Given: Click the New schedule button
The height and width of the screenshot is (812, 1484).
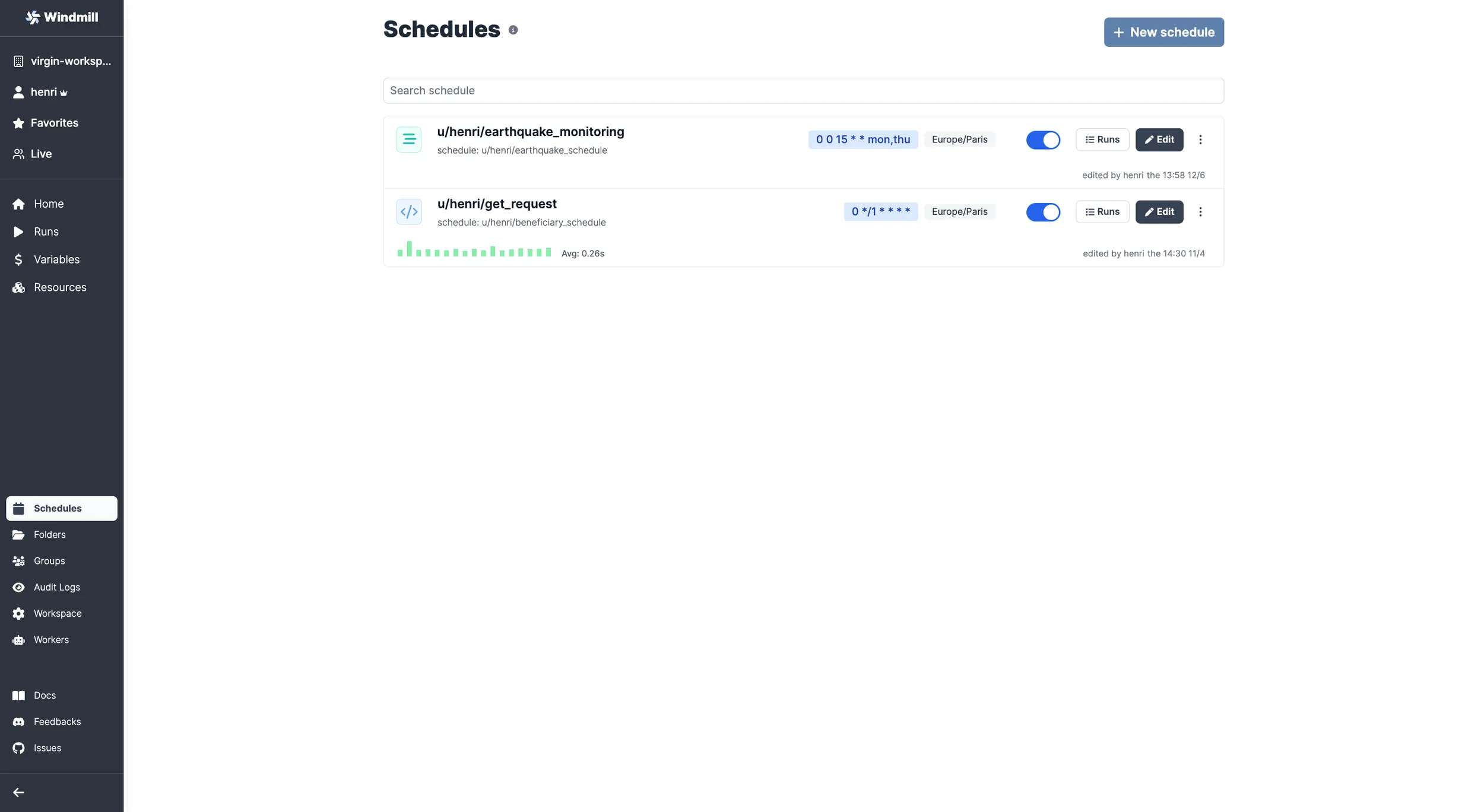Looking at the screenshot, I should [x=1164, y=32].
